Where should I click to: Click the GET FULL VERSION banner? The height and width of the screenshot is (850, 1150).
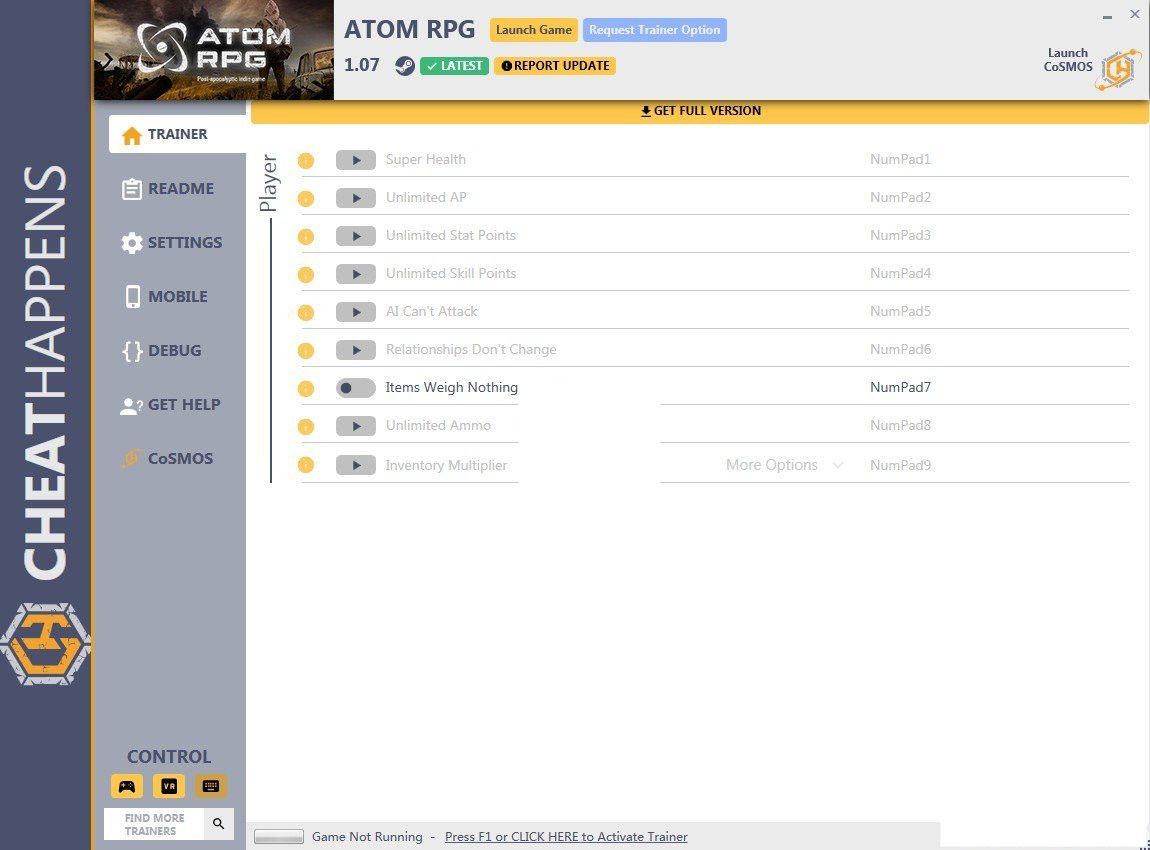[700, 111]
